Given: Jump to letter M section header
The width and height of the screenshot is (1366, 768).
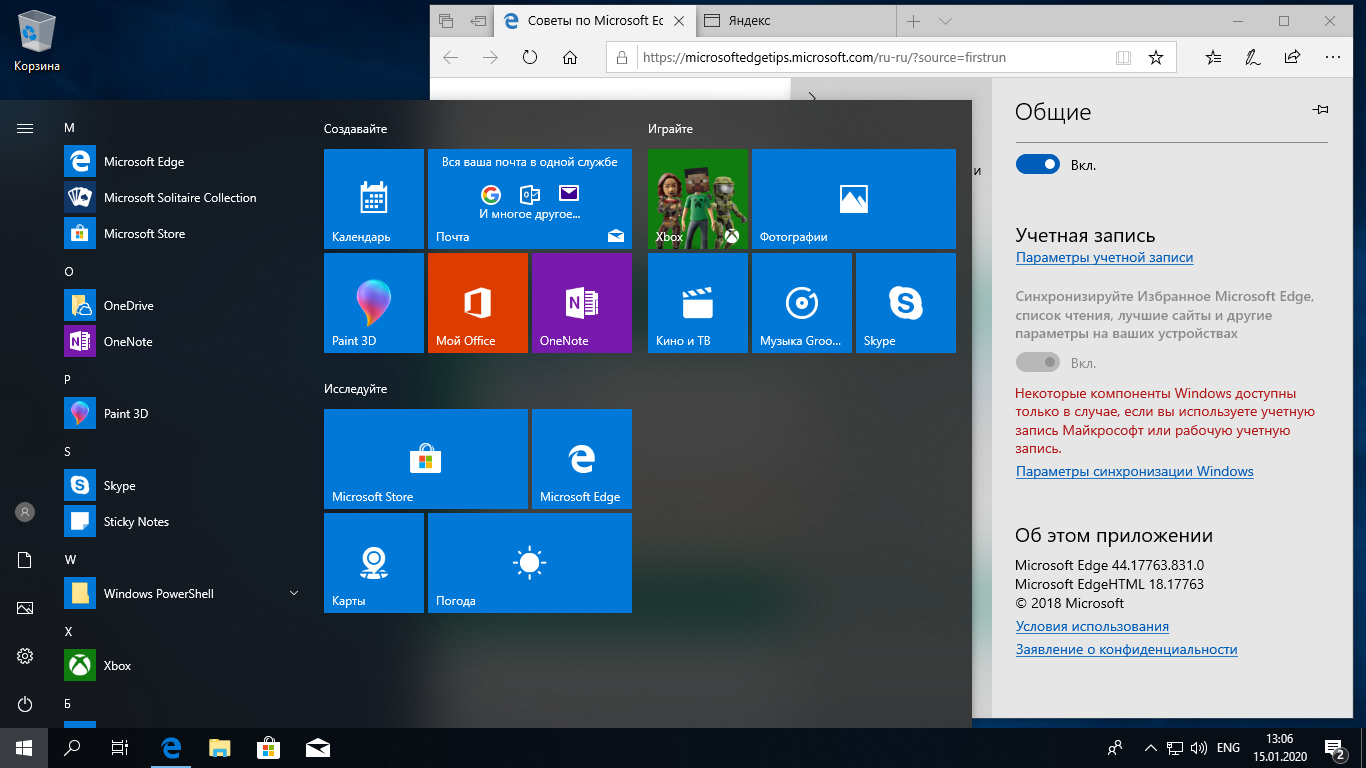Looking at the screenshot, I should 69,128.
